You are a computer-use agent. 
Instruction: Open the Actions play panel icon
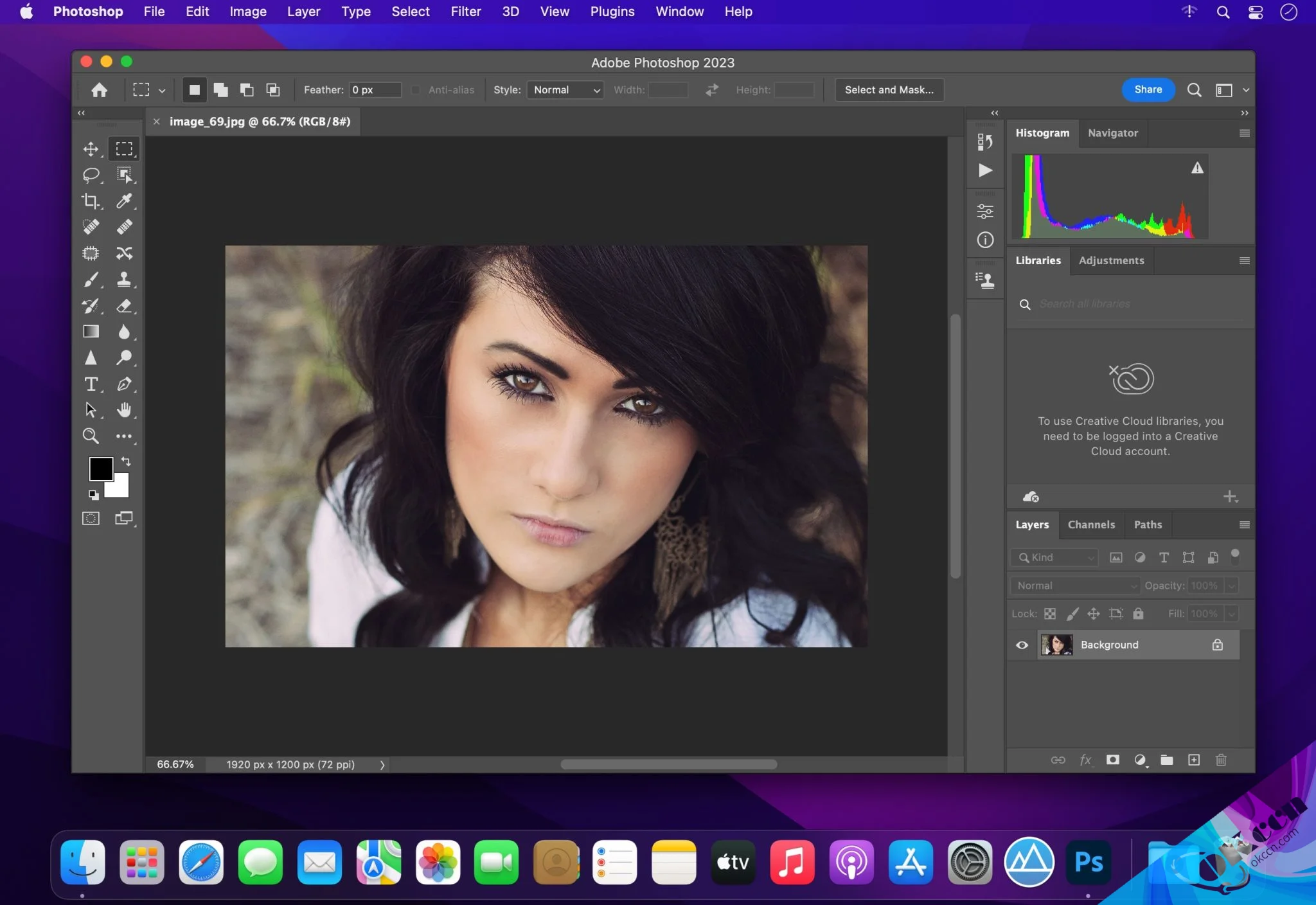tap(985, 170)
